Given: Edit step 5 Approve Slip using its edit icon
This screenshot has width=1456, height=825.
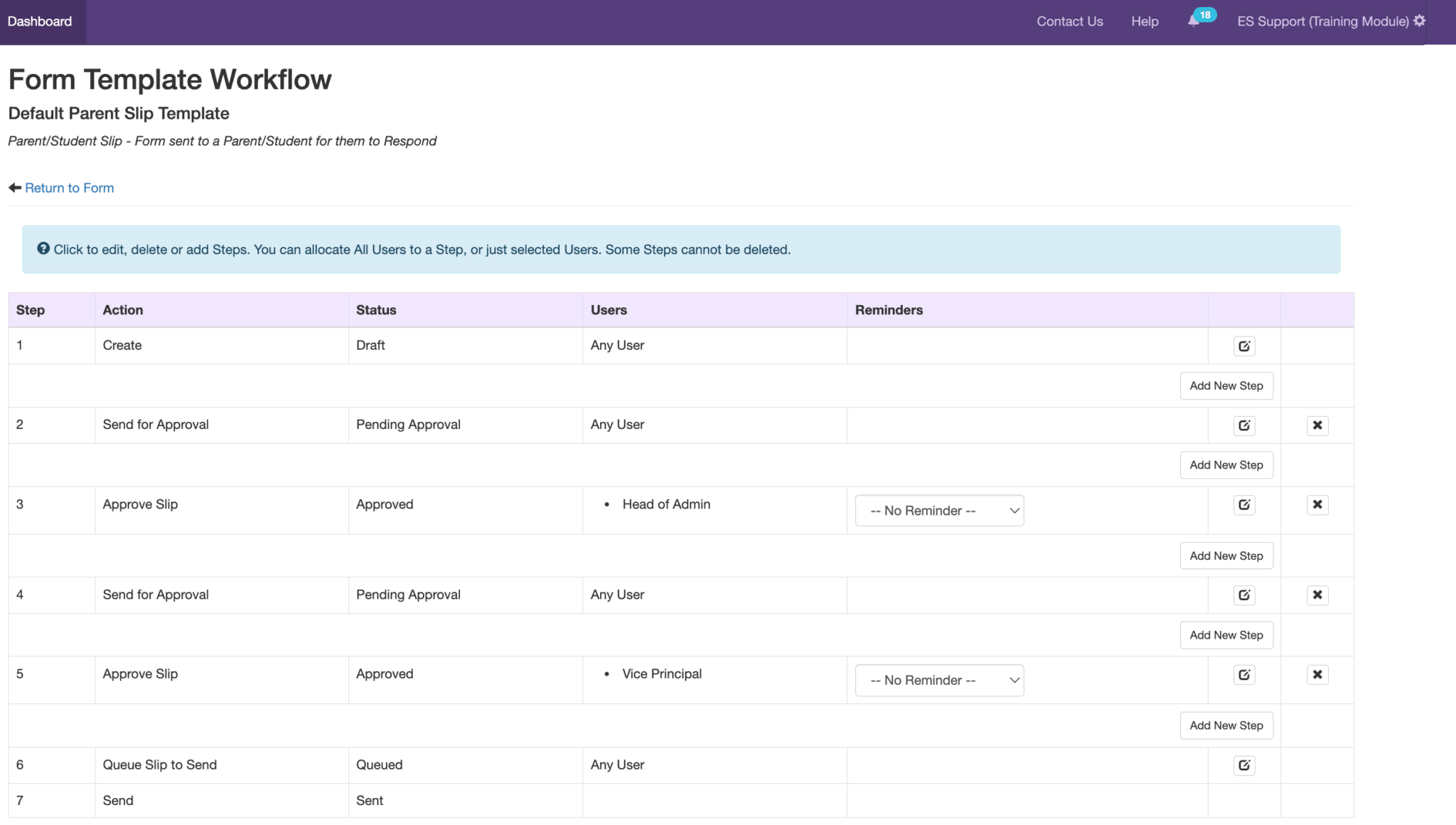Looking at the screenshot, I should click(1243, 674).
